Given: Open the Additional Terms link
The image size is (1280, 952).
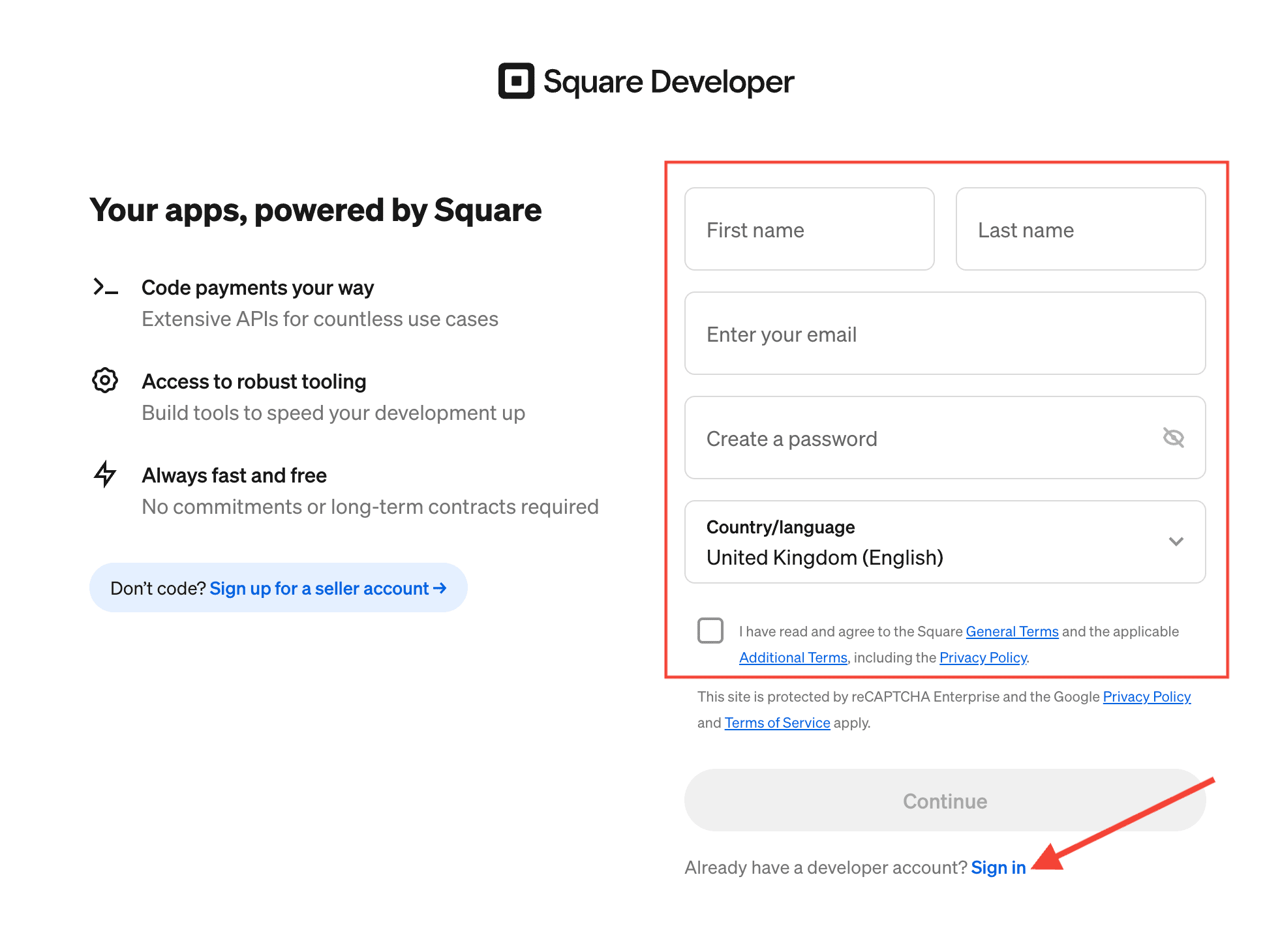Looking at the screenshot, I should point(793,657).
